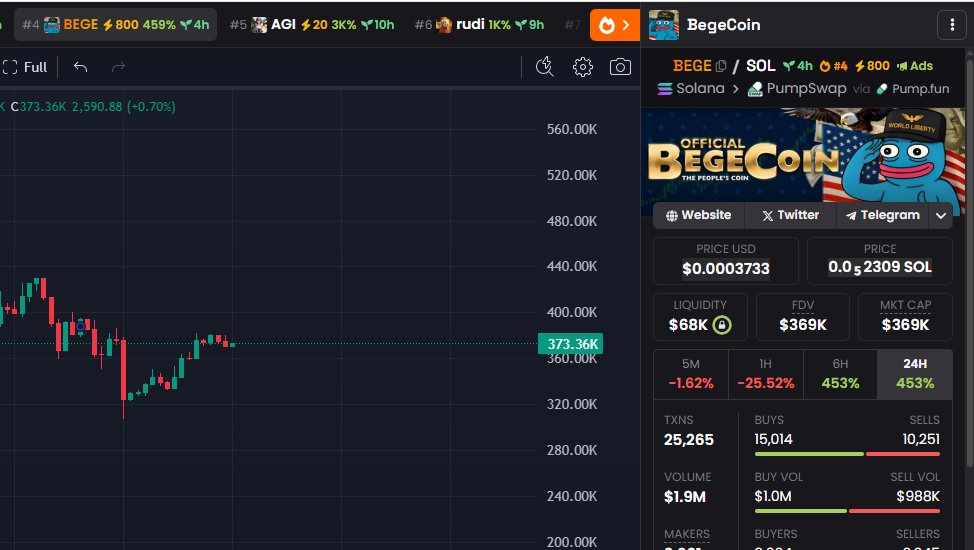Image resolution: width=974 pixels, height=550 pixels.
Task: Open the PumpSwap DEX link
Action: coord(796,89)
